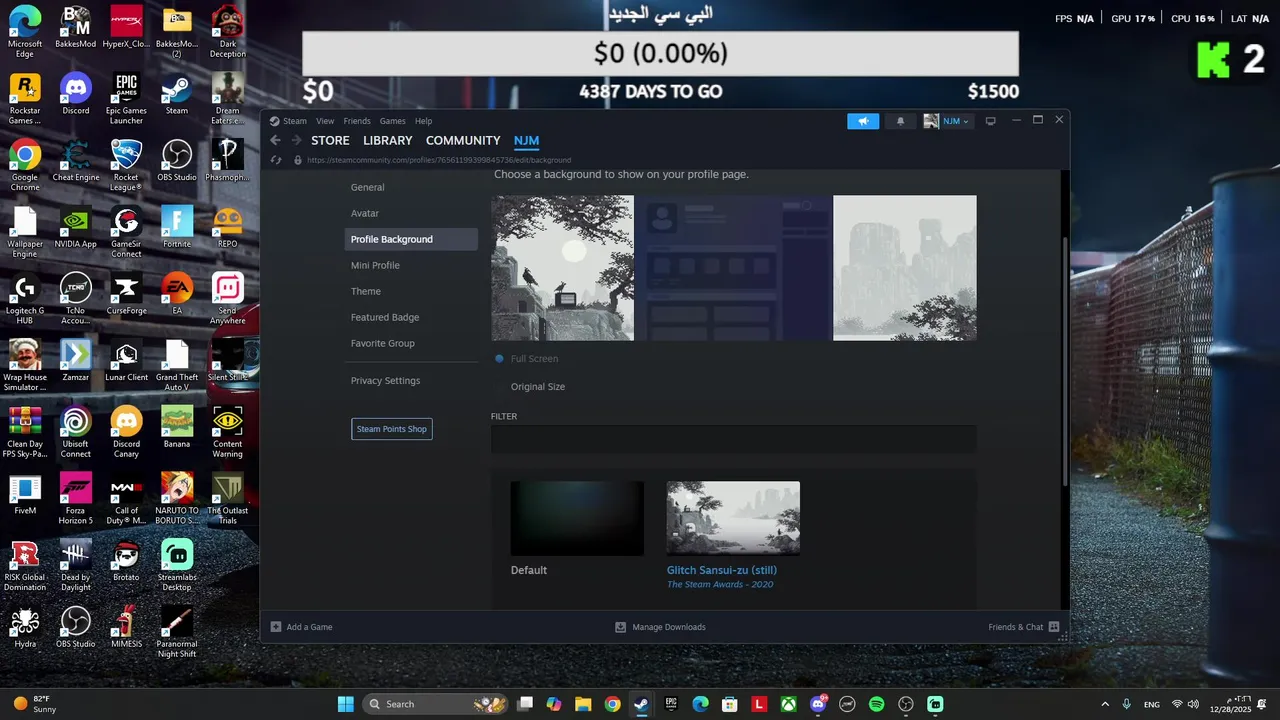Select Profile Background sidebar item
The height and width of the screenshot is (720, 1280).
pyautogui.click(x=411, y=239)
